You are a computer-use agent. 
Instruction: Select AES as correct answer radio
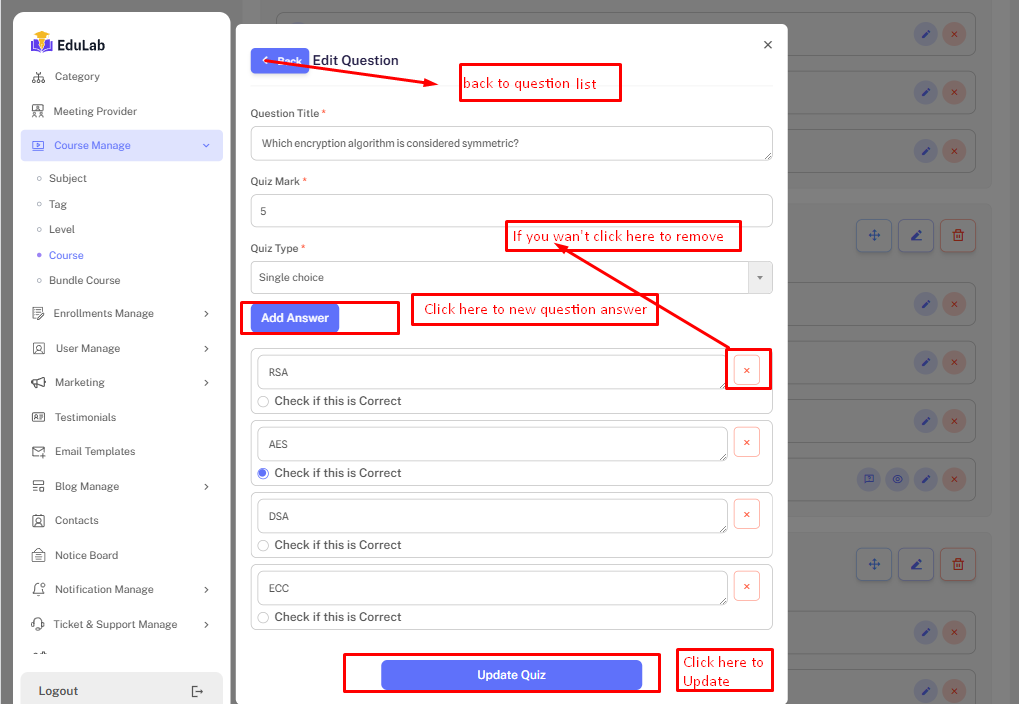point(263,473)
